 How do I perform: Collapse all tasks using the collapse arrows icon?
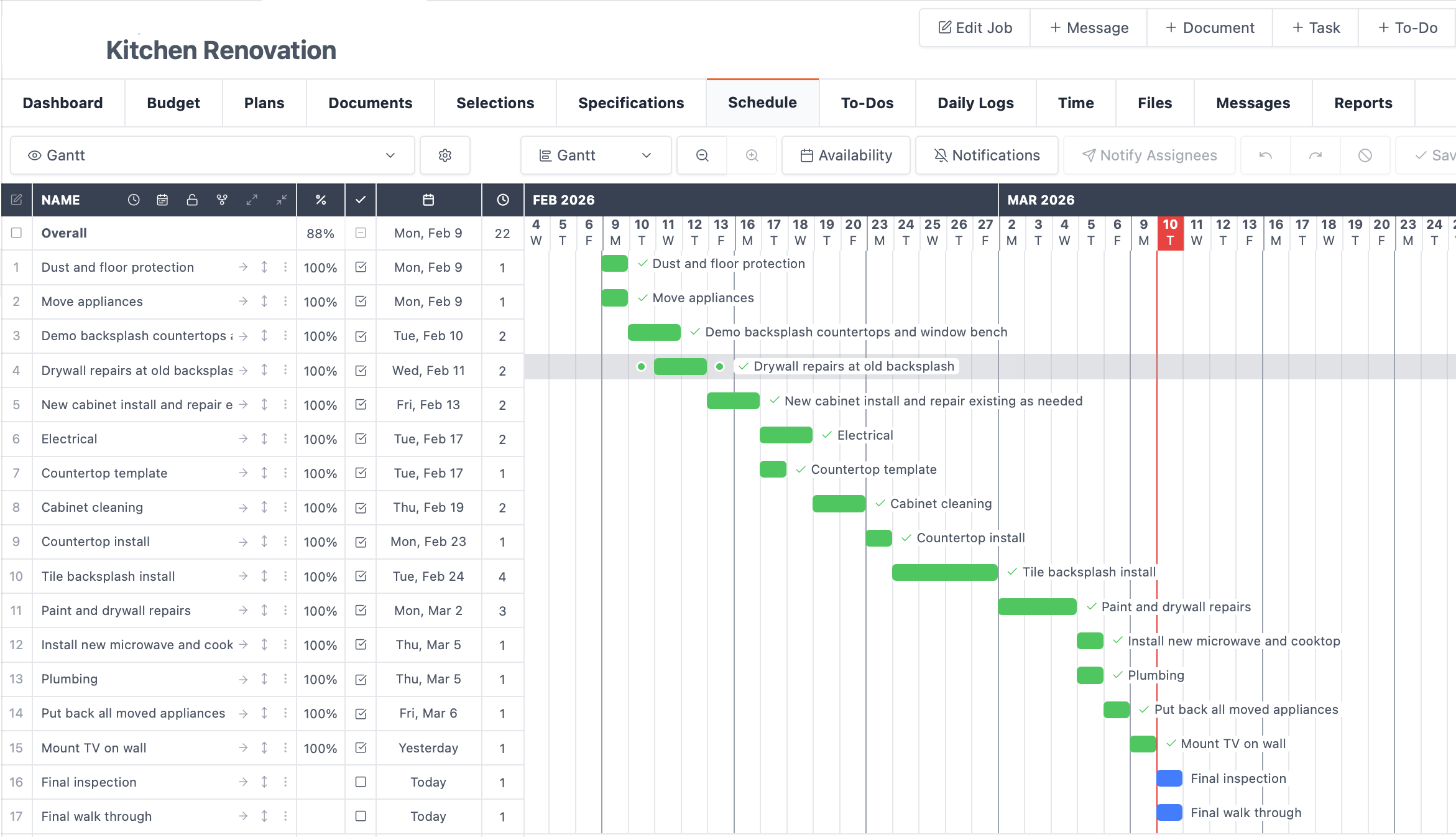point(282,200)
